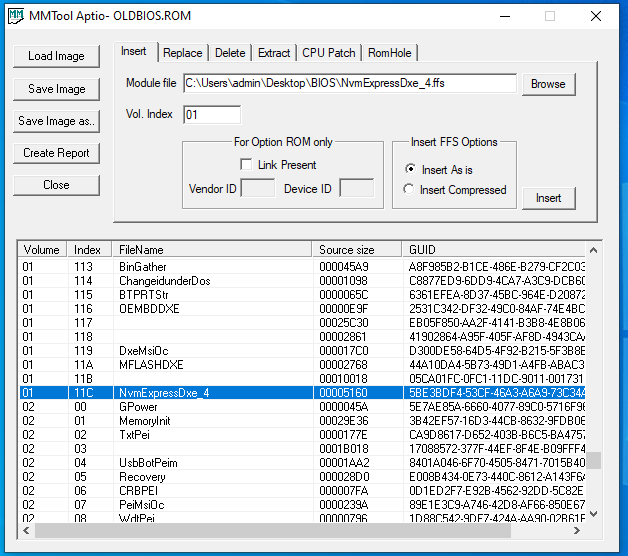Select the MFLASHDXE row
628x556 pixels.
[x=302, y=365]
